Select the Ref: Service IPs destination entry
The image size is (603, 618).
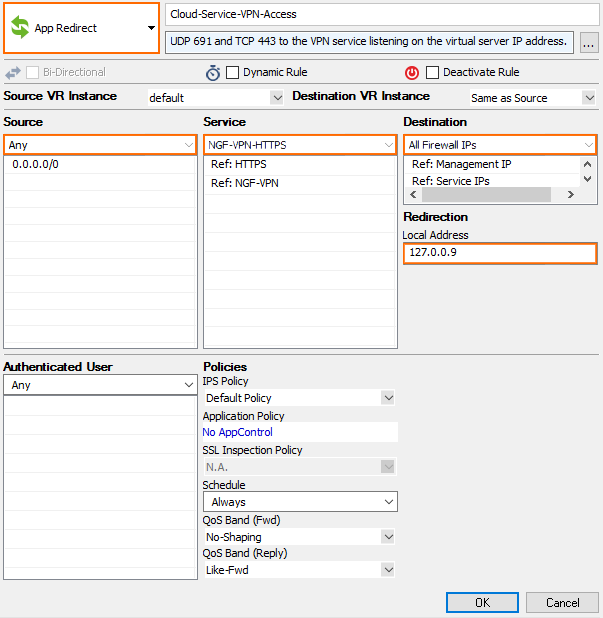[493, 181]
